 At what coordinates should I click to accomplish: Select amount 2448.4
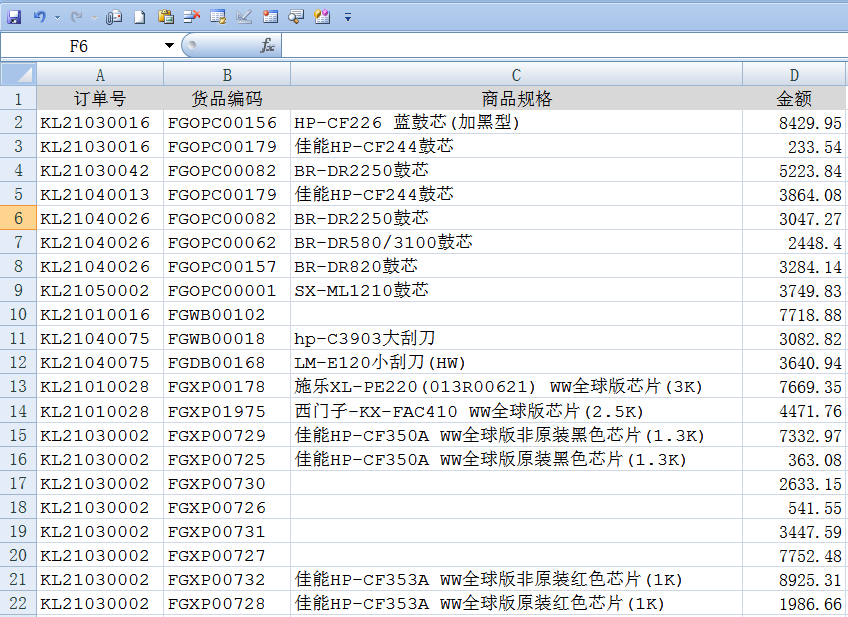[794, 242]
